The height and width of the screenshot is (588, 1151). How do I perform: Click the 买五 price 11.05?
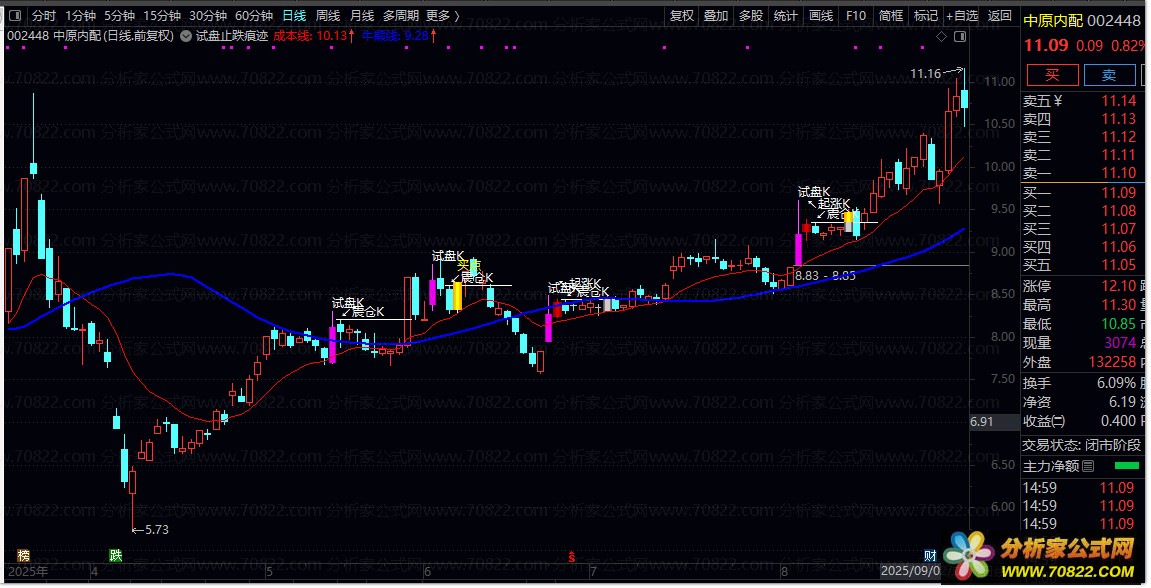(1119, 265)
